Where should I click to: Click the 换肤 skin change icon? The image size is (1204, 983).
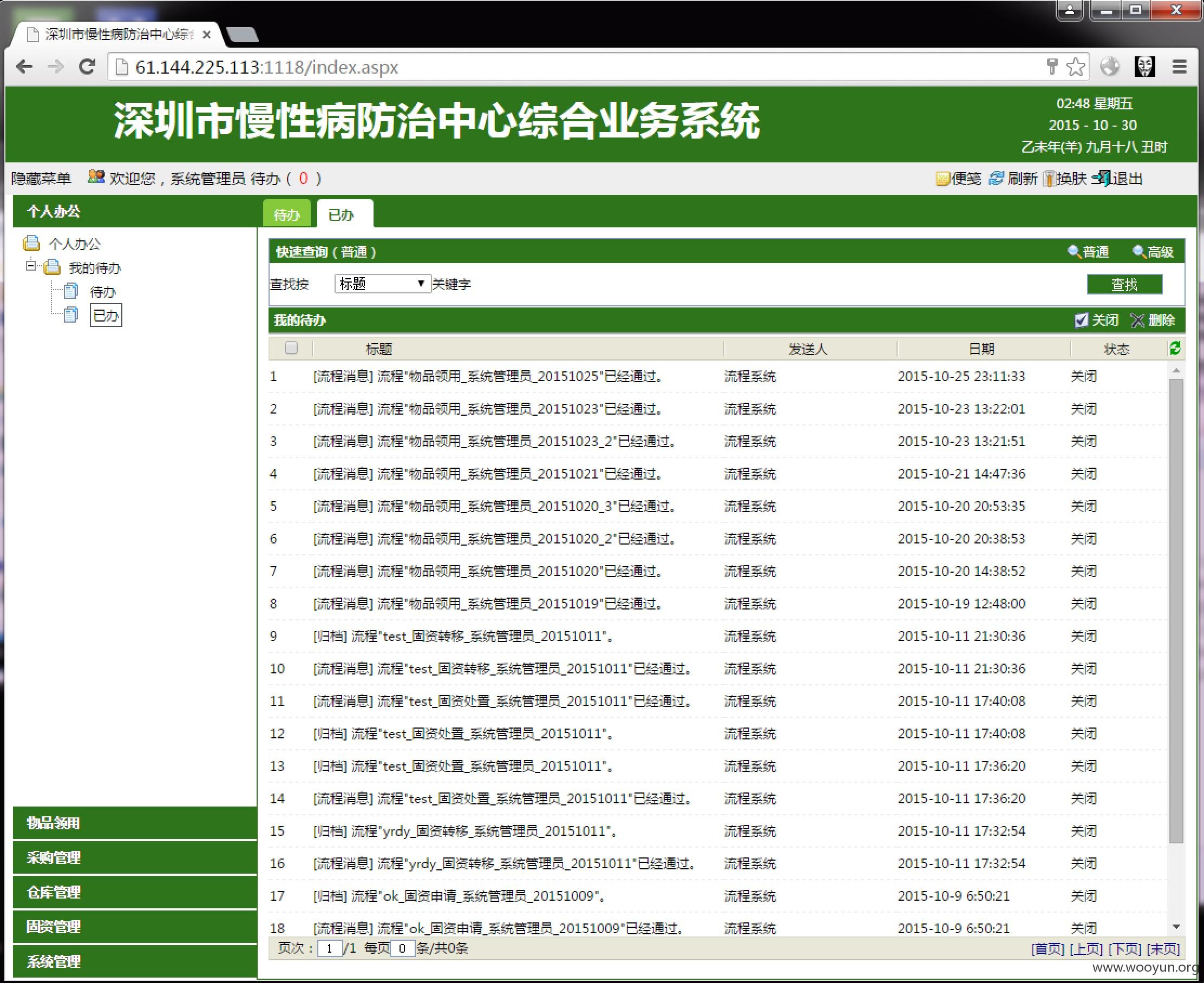coord(1049,179)
